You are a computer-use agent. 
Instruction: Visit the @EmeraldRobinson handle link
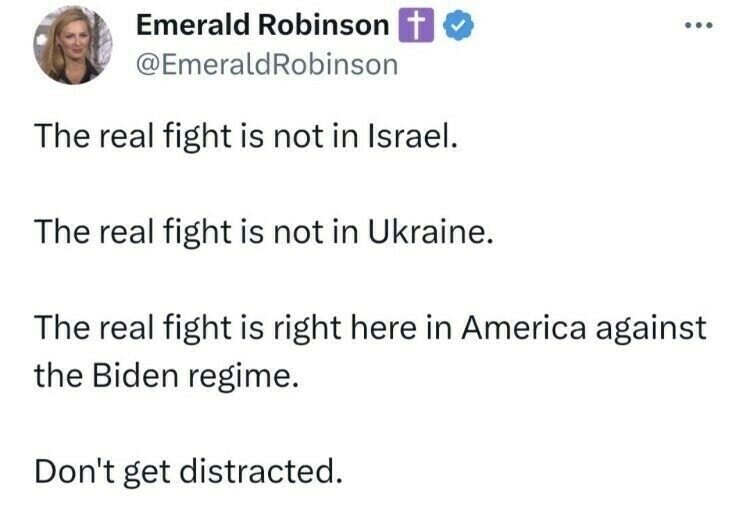(267, 65)
